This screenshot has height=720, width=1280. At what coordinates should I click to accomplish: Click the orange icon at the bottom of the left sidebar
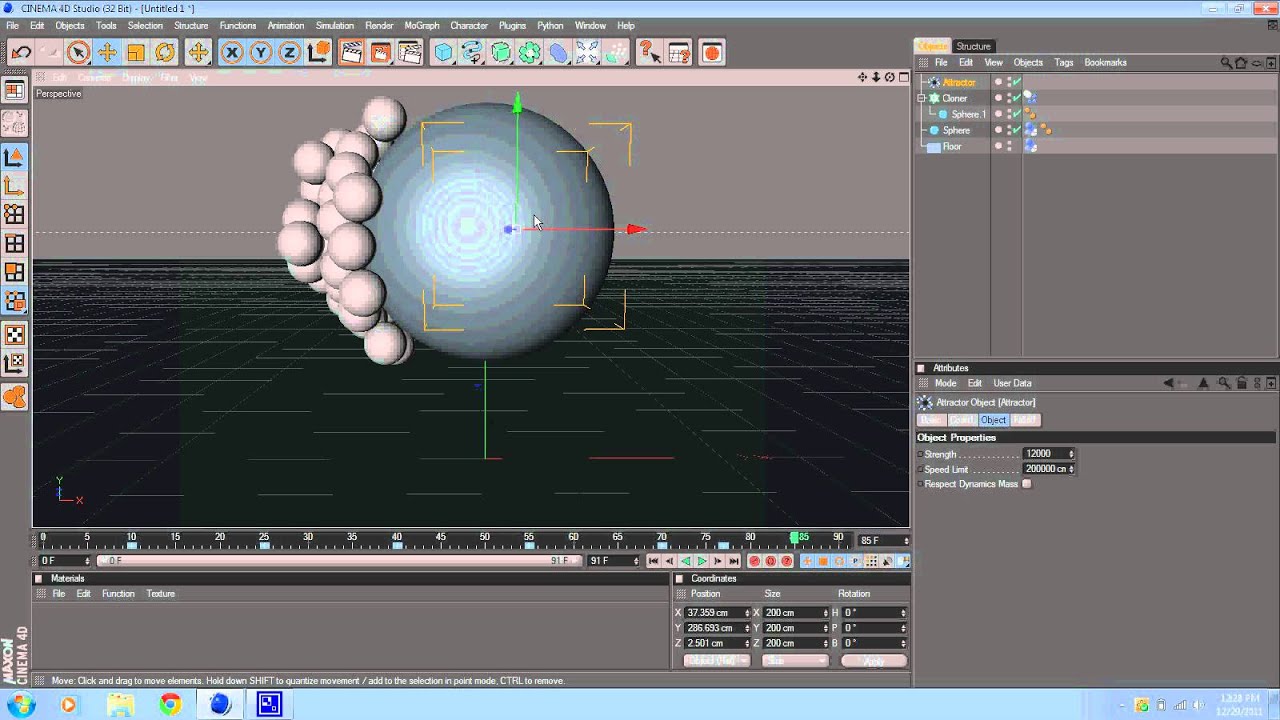(x=14, y=397)
